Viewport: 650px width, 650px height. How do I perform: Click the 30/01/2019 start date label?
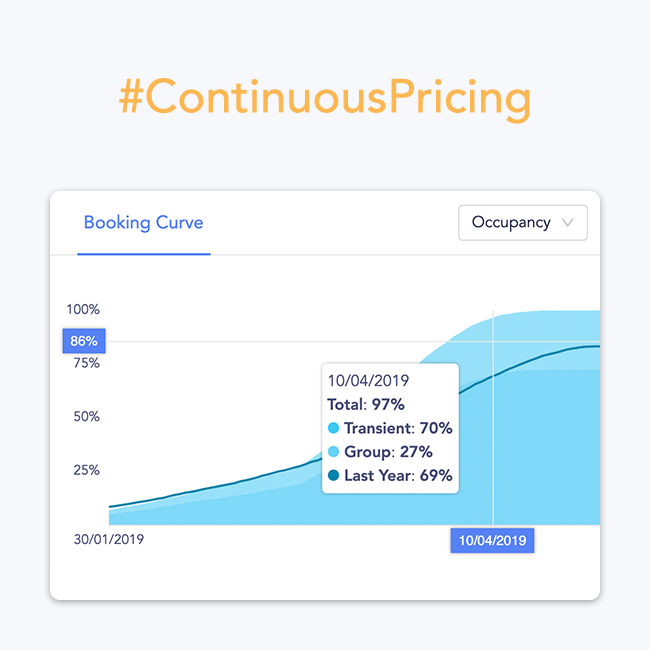pyautogui.click(x=108, y=540)
